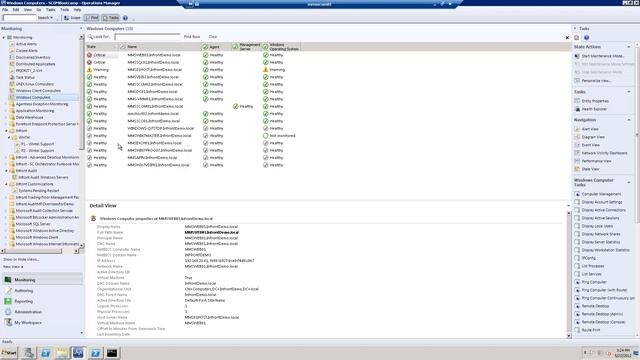Switch to the Monitoring workspace
The height and width of the screenshot is (360, 640).
[x=42, y=280]
